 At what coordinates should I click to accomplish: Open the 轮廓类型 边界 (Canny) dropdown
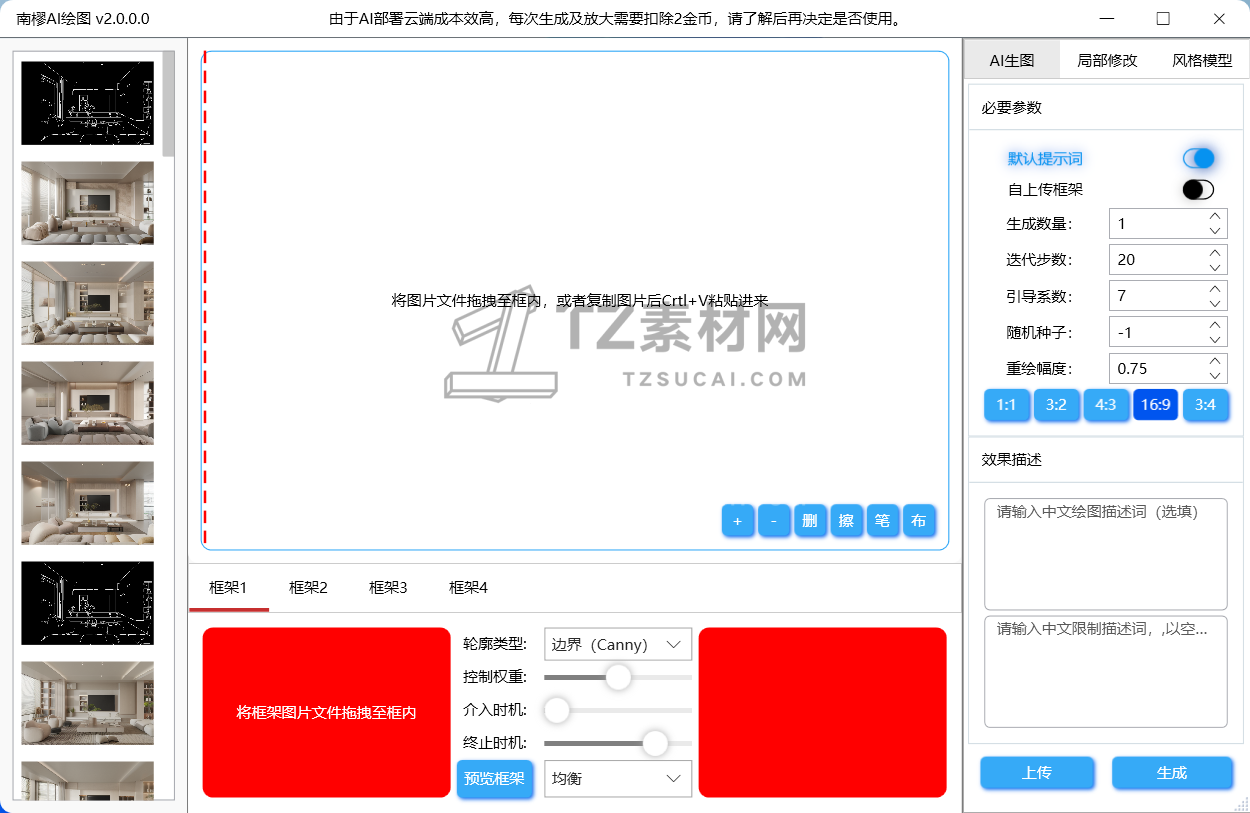(618, 645)
